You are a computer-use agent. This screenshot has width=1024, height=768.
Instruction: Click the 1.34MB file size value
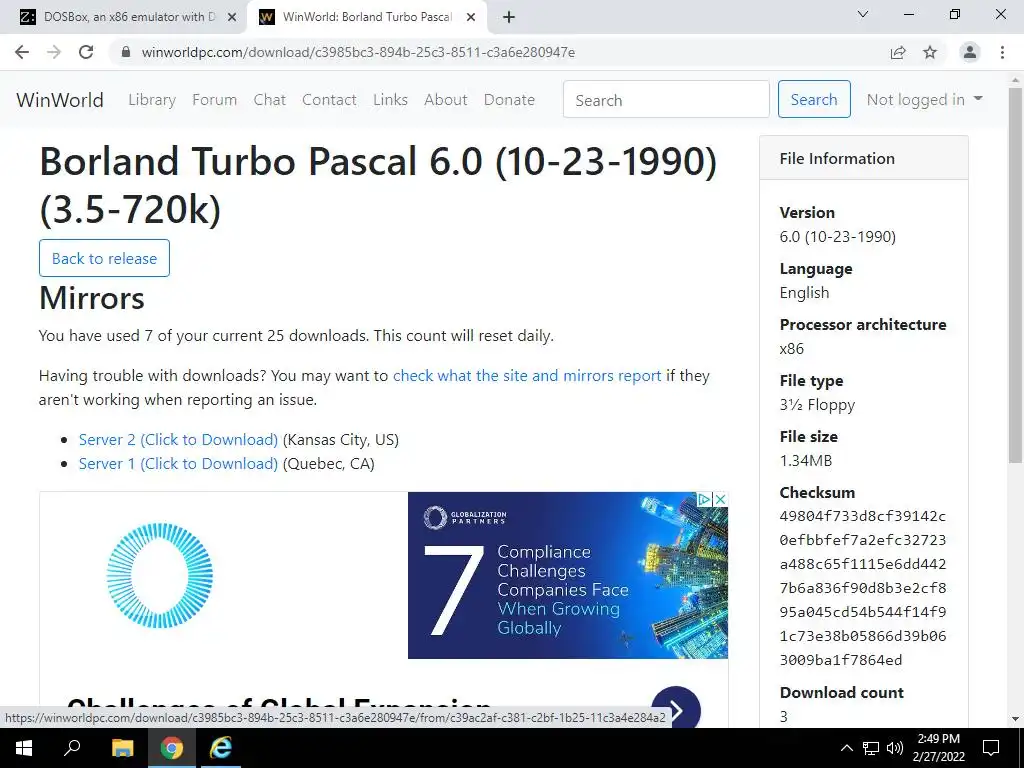[x=806, y=460]
